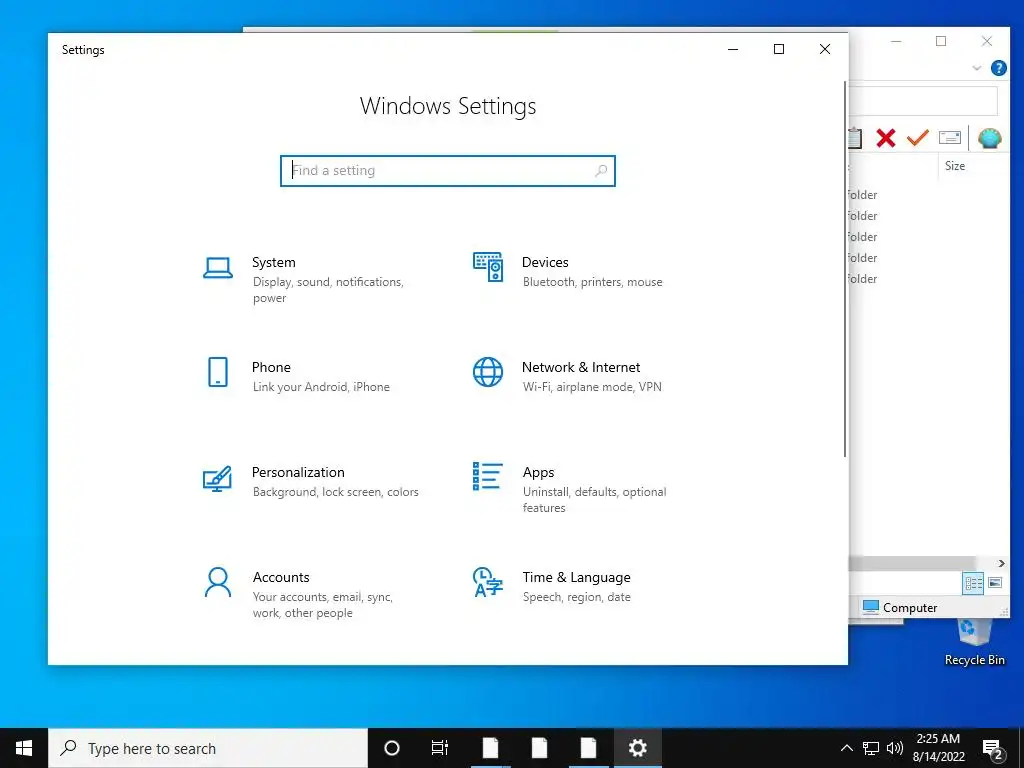Open Help via the blue question mark
Image resolution: width=1024 pixels, height=768 pixels.
pos(999,68)
